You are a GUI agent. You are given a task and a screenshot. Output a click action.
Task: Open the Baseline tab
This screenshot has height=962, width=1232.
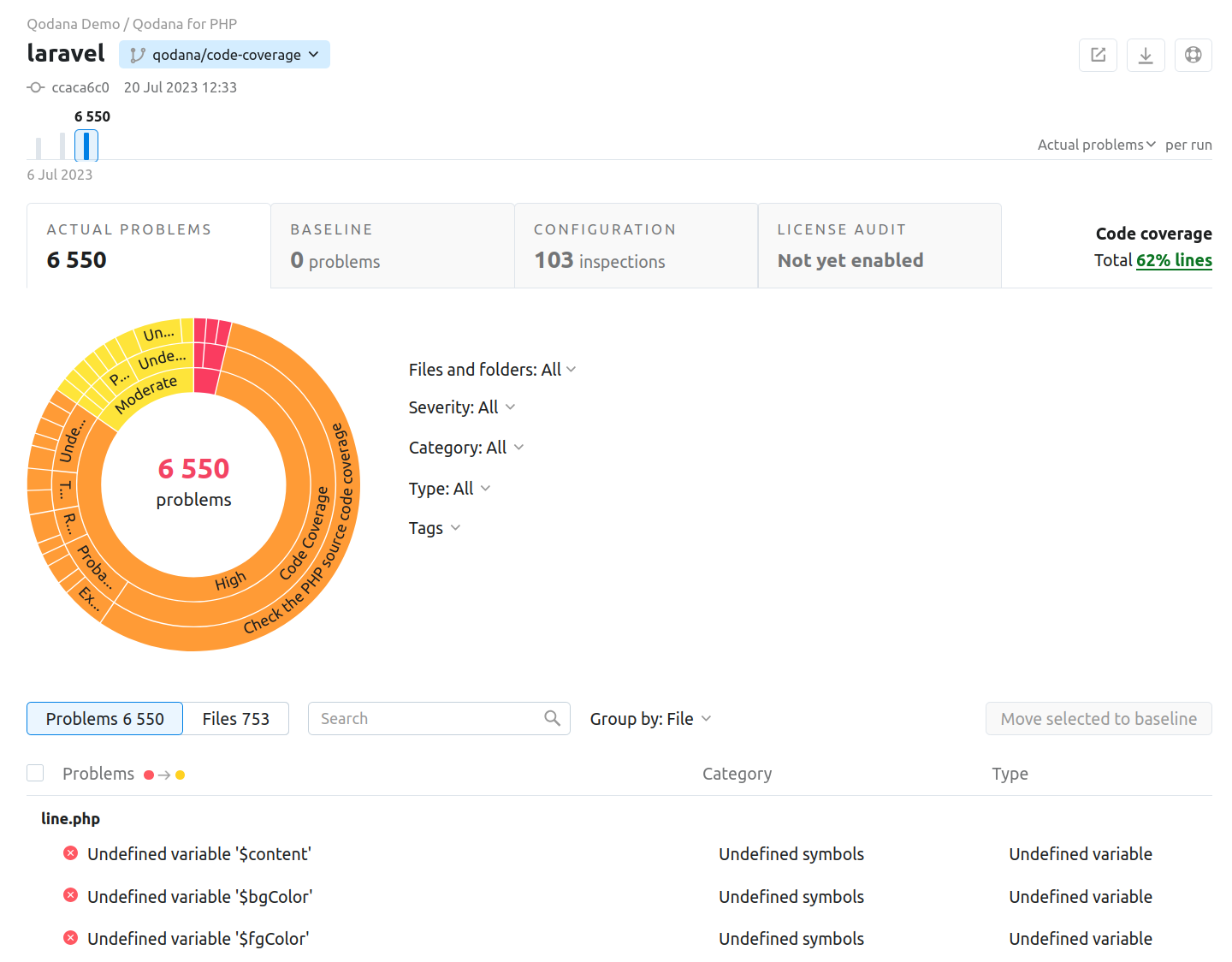(x=392, y=246)
